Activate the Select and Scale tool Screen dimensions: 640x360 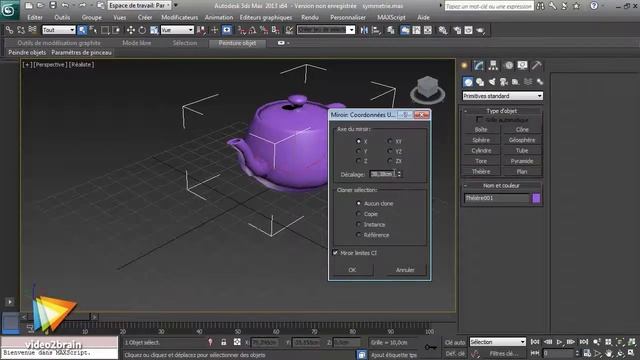tap(154, 30)
